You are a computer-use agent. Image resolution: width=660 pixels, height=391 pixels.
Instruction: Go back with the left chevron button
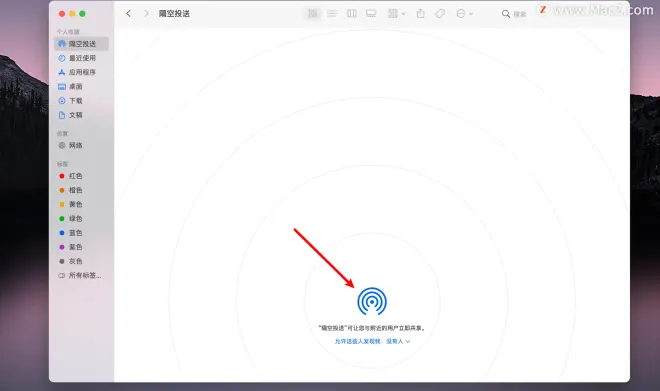click(128, 13)
